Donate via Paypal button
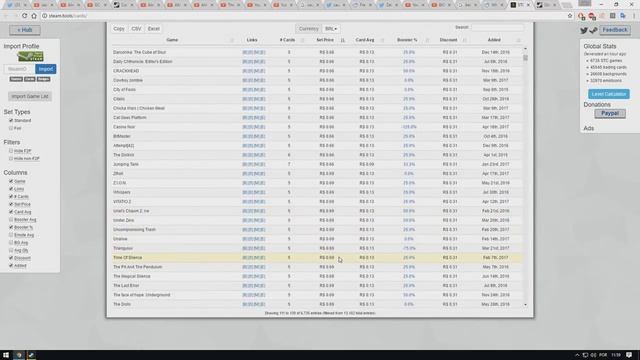Viewport: 640px width, 360px height. click(x=610, y=113)
